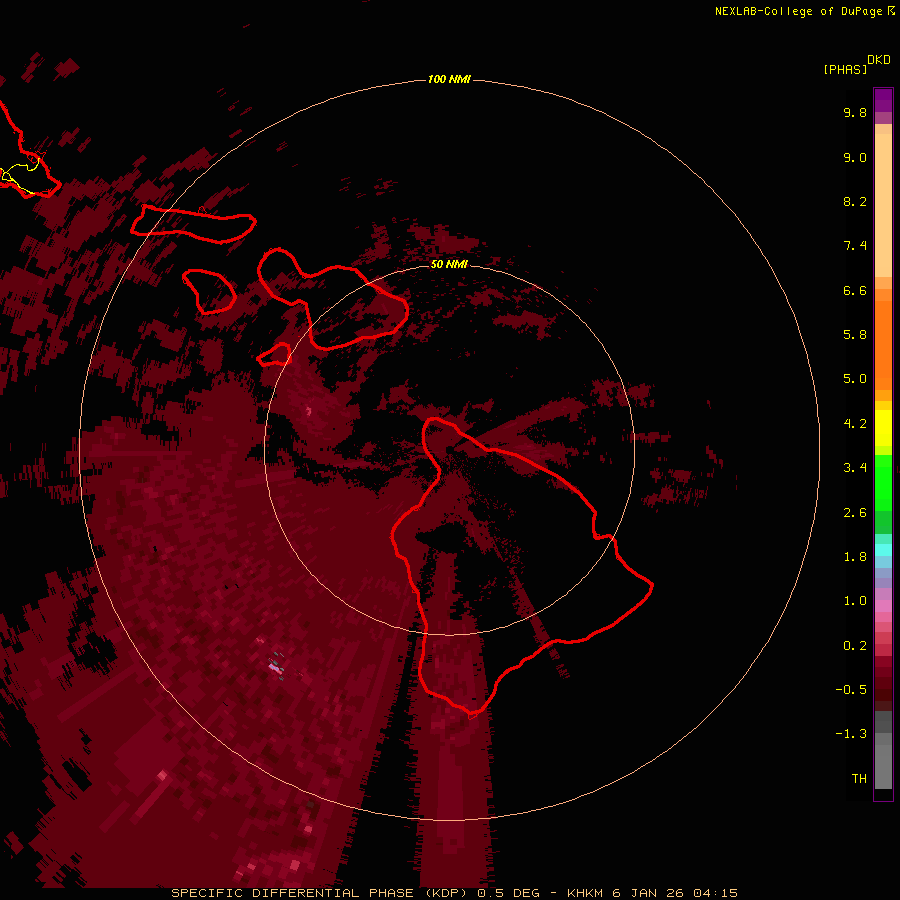This screenshot has height=900, width=900.
Task: Click the 7.4 value on the color scale
Action: (855, 246)
